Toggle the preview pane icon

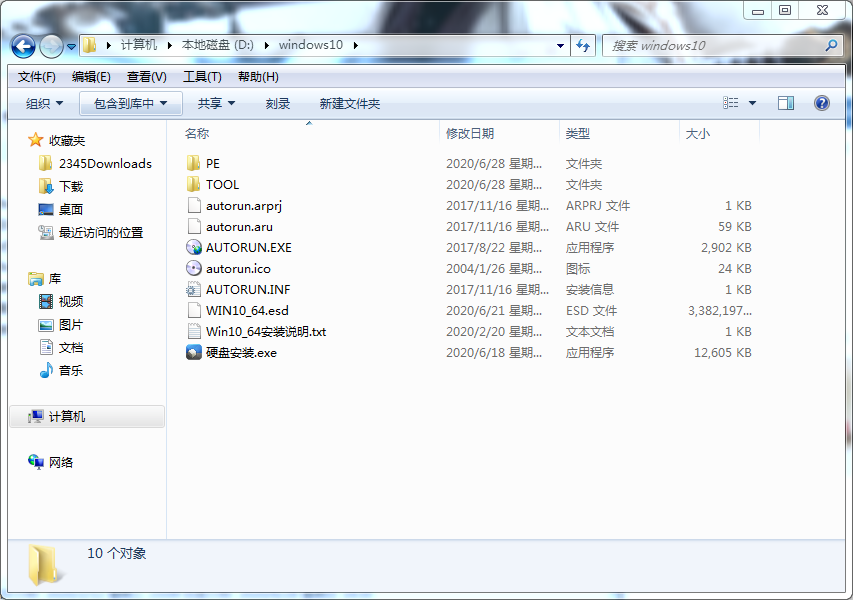pos(786,103)
